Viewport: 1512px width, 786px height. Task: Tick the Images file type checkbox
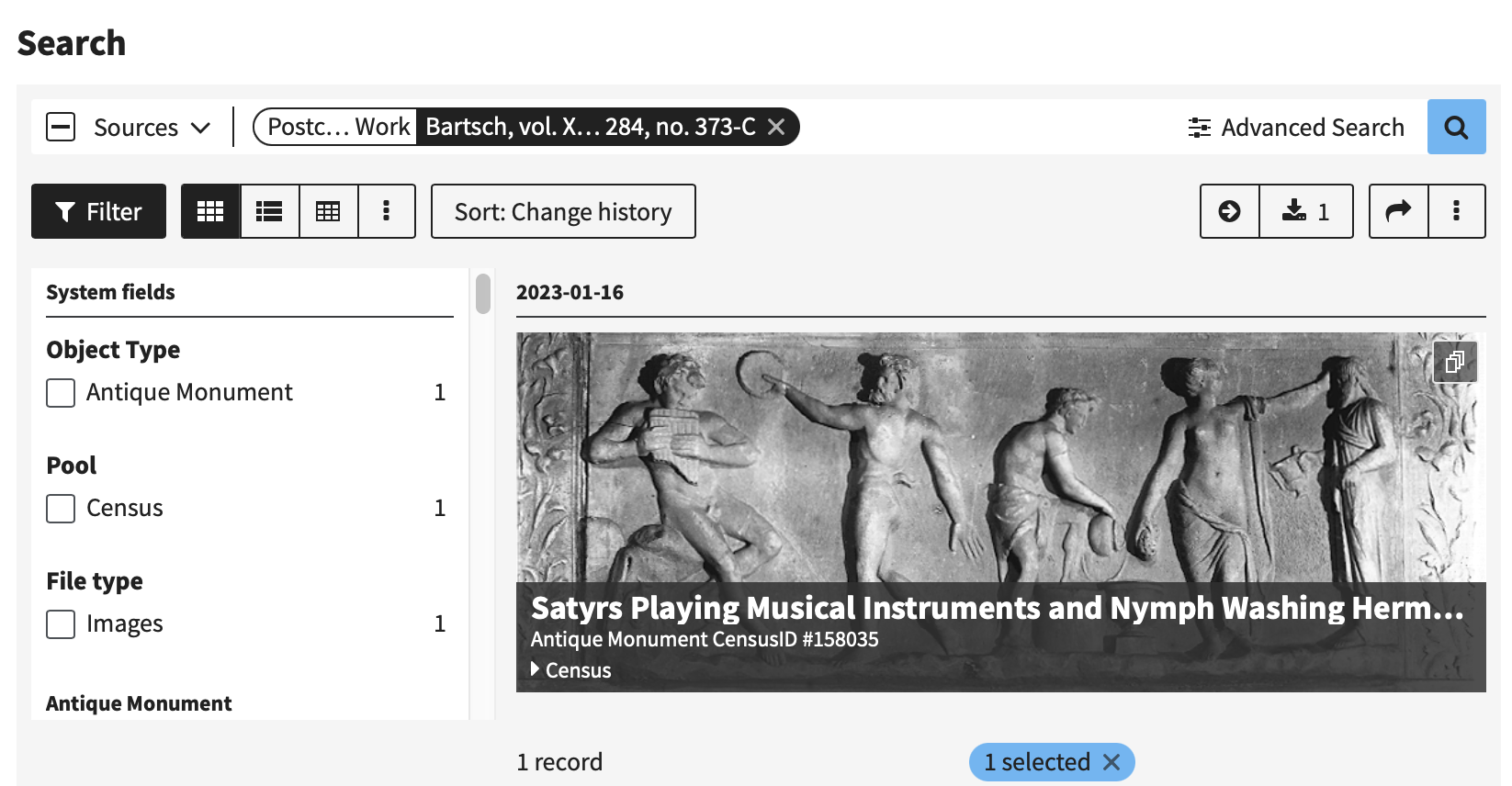(x=61, y=624)
